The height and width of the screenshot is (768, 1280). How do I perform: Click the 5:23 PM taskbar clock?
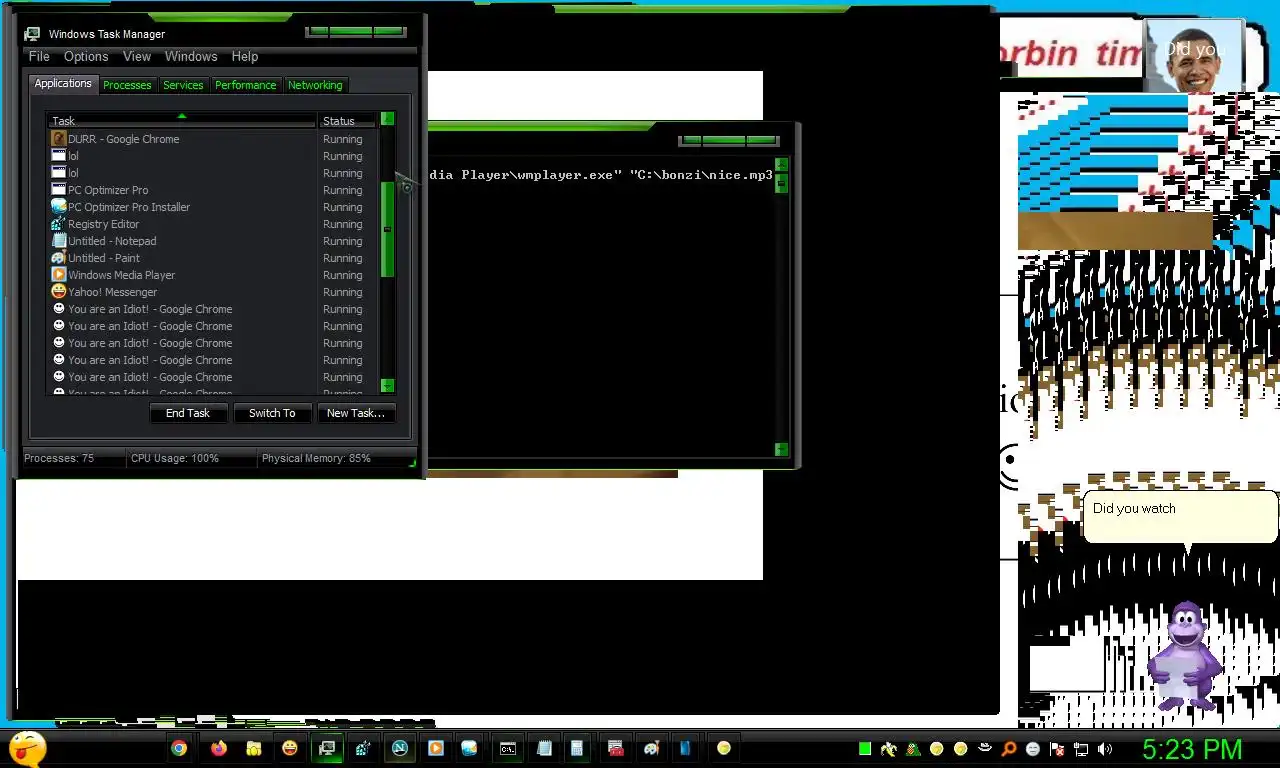click(x=1192, y=749)
